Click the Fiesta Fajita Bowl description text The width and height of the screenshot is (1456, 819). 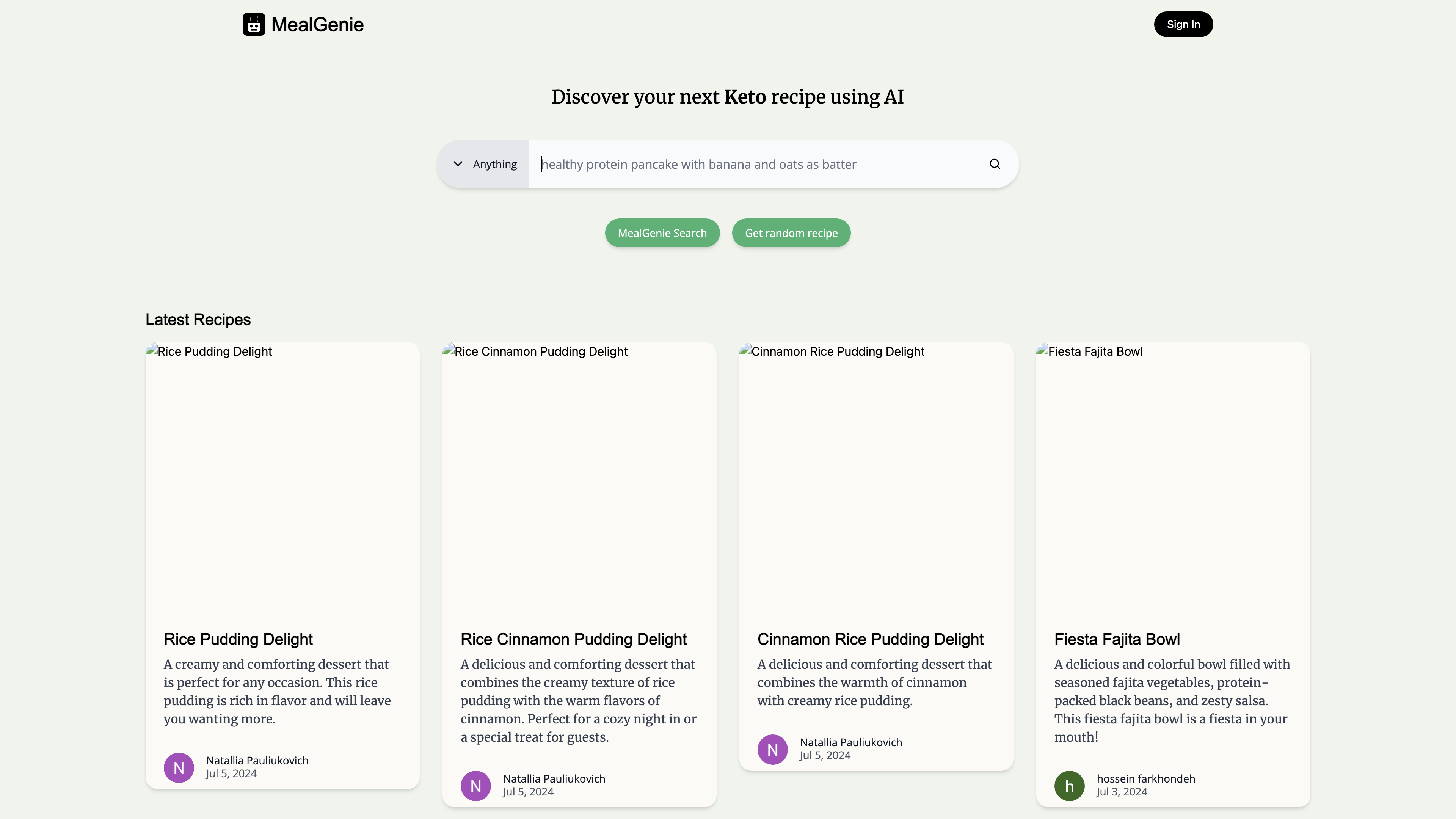[1172, 700]
